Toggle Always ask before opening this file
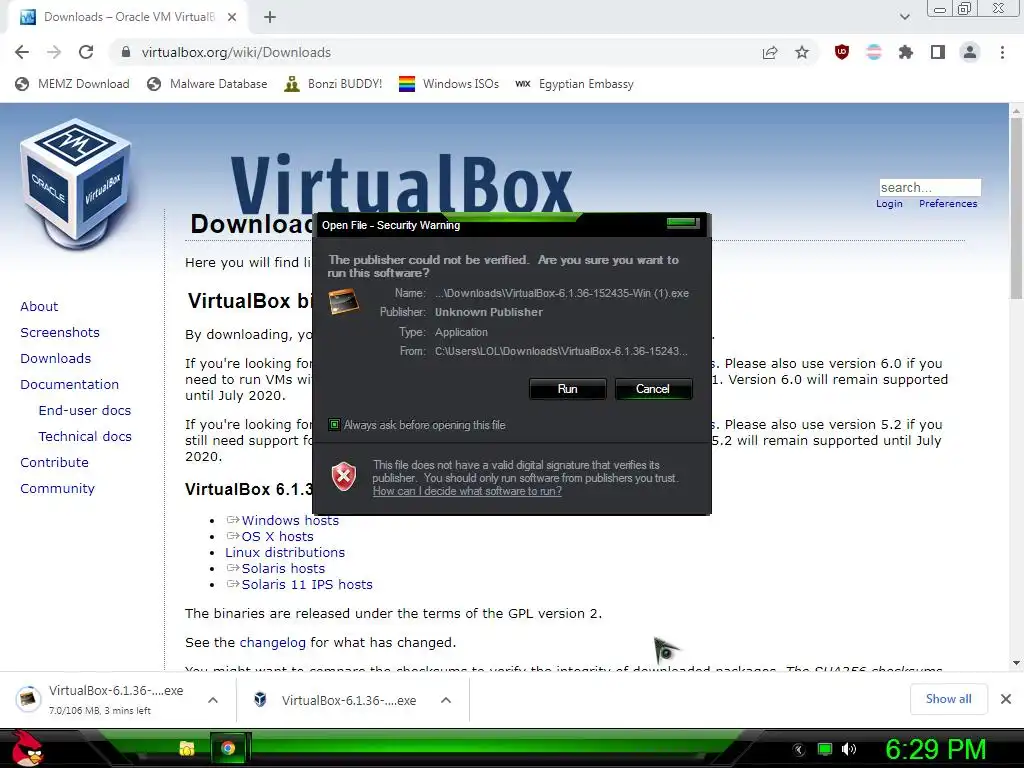Screen dimensions: 1024x768 point(334,425)
